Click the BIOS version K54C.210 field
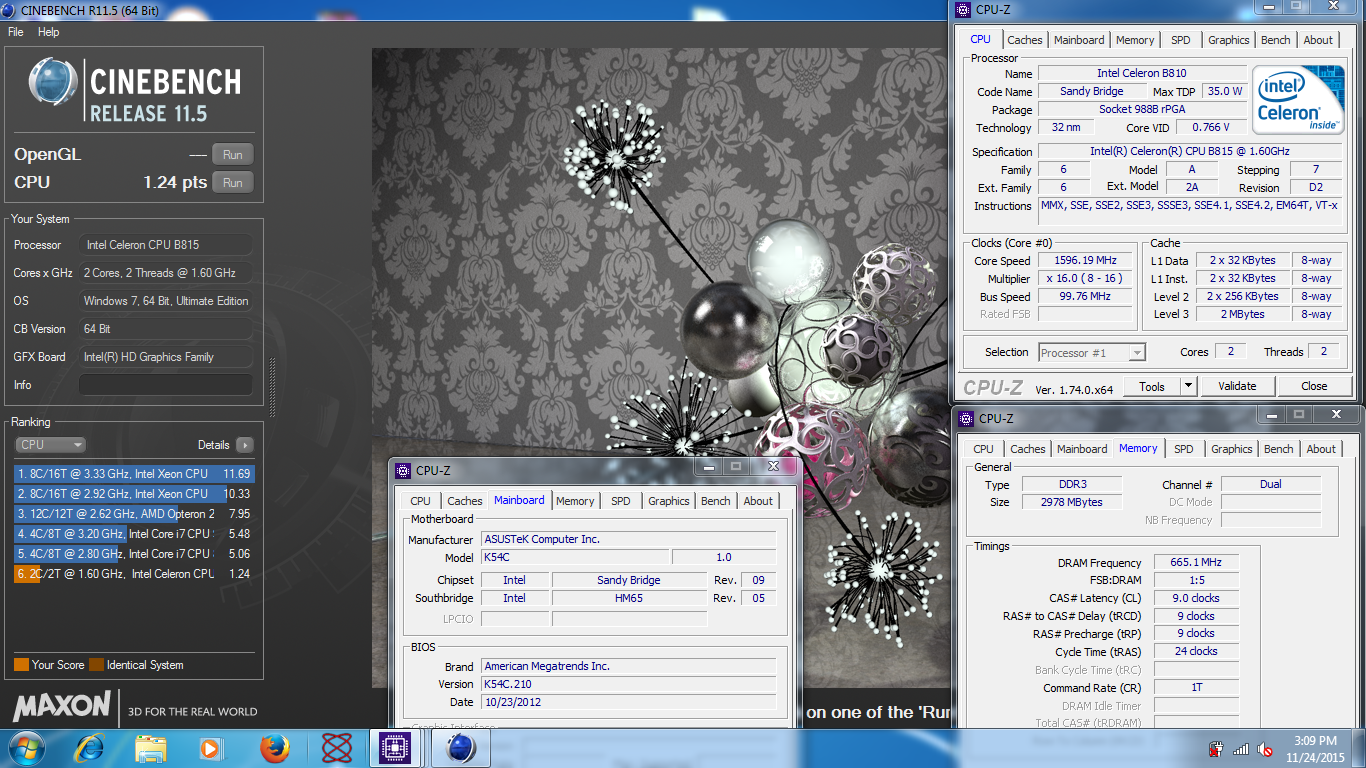 point(628,684)
